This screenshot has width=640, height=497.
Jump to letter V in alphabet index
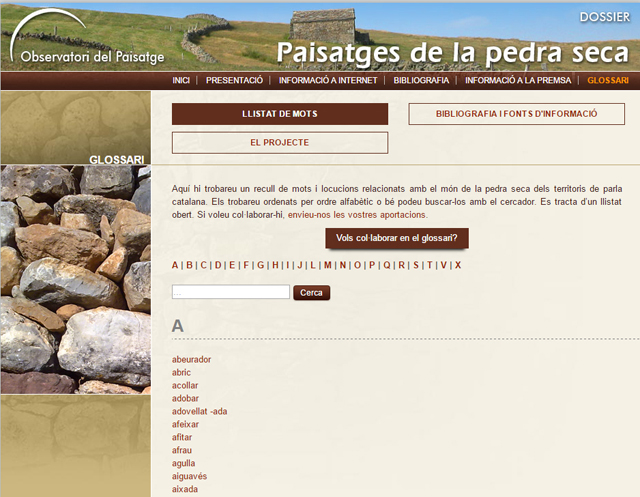[443, 265]
